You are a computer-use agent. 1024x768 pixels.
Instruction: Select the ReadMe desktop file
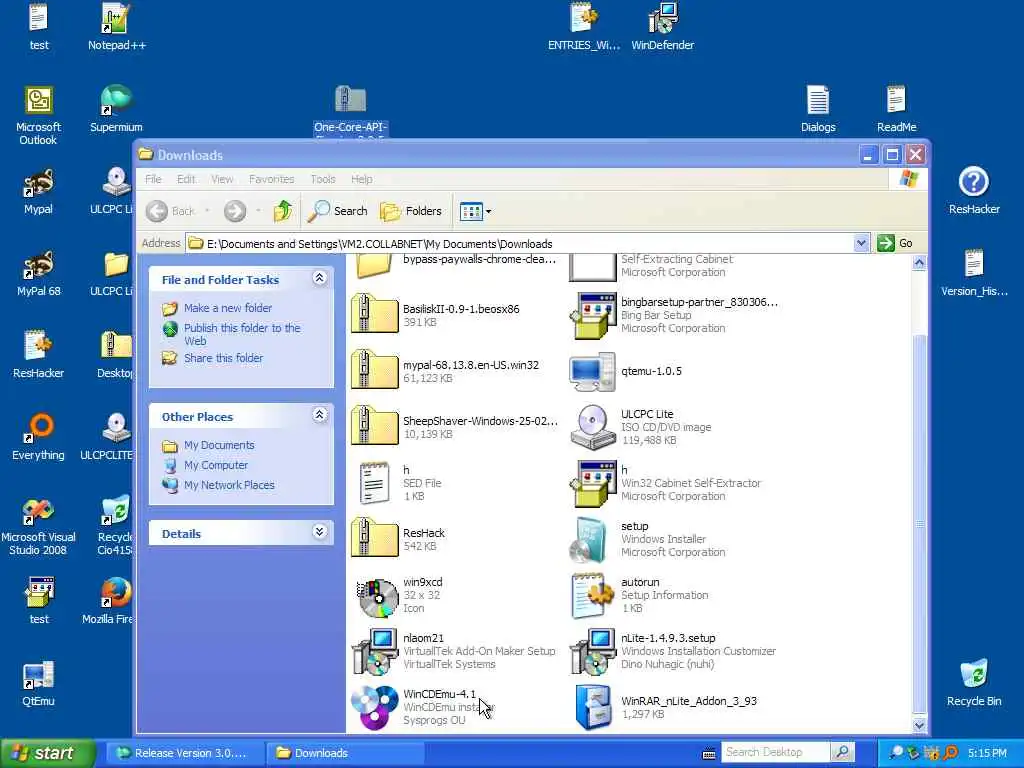point(896,108)
